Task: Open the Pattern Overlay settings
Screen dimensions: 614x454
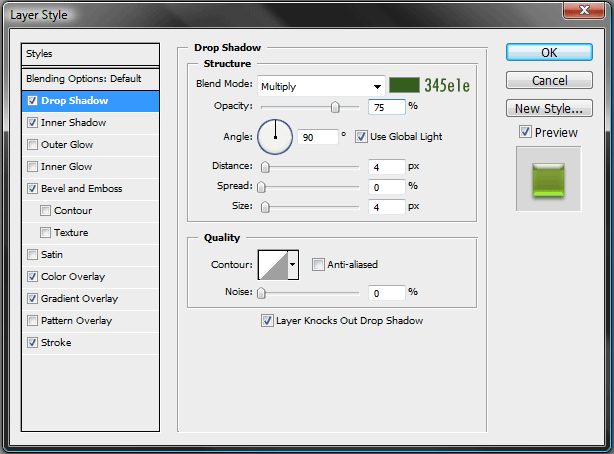Action: pos(76,320)
